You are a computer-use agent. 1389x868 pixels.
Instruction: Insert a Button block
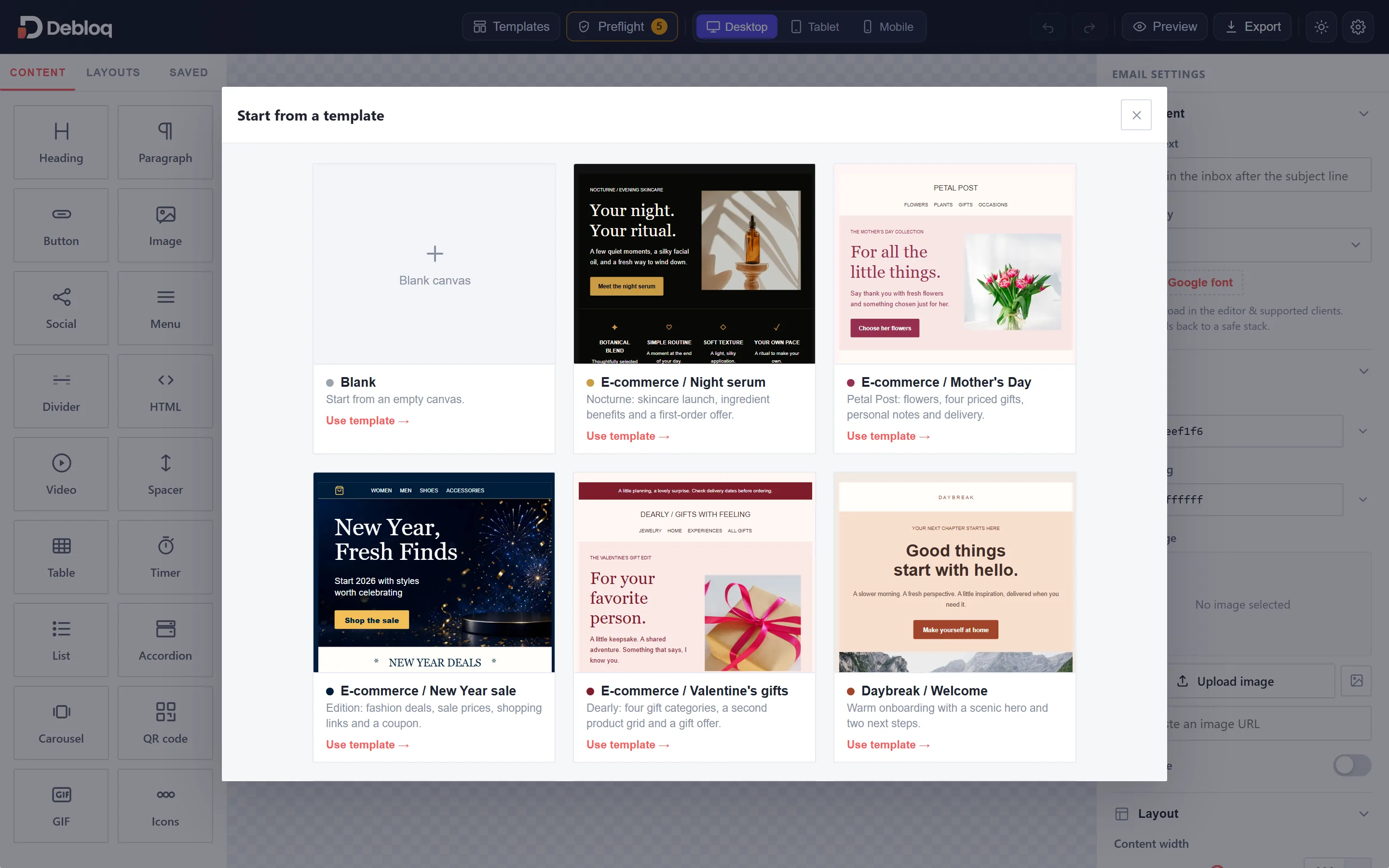61,225
